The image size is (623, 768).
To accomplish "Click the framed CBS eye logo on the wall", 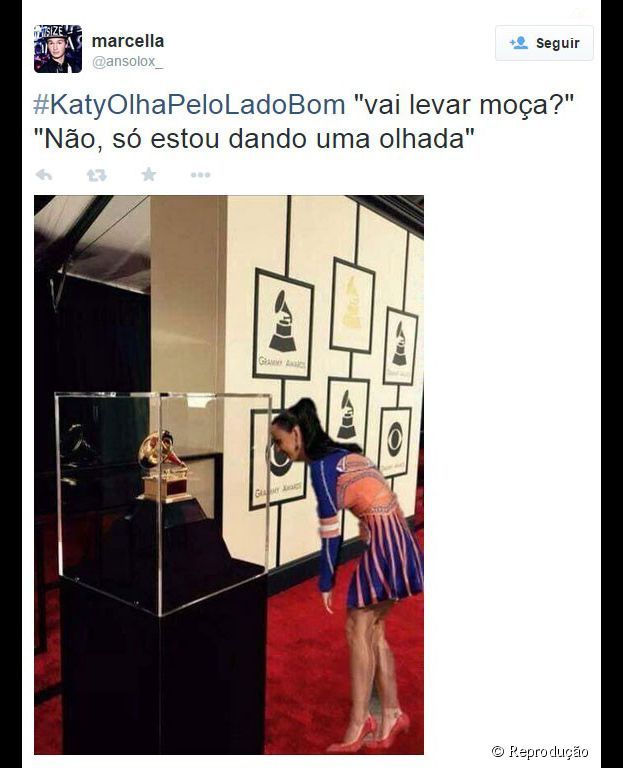I will point(395,441).
